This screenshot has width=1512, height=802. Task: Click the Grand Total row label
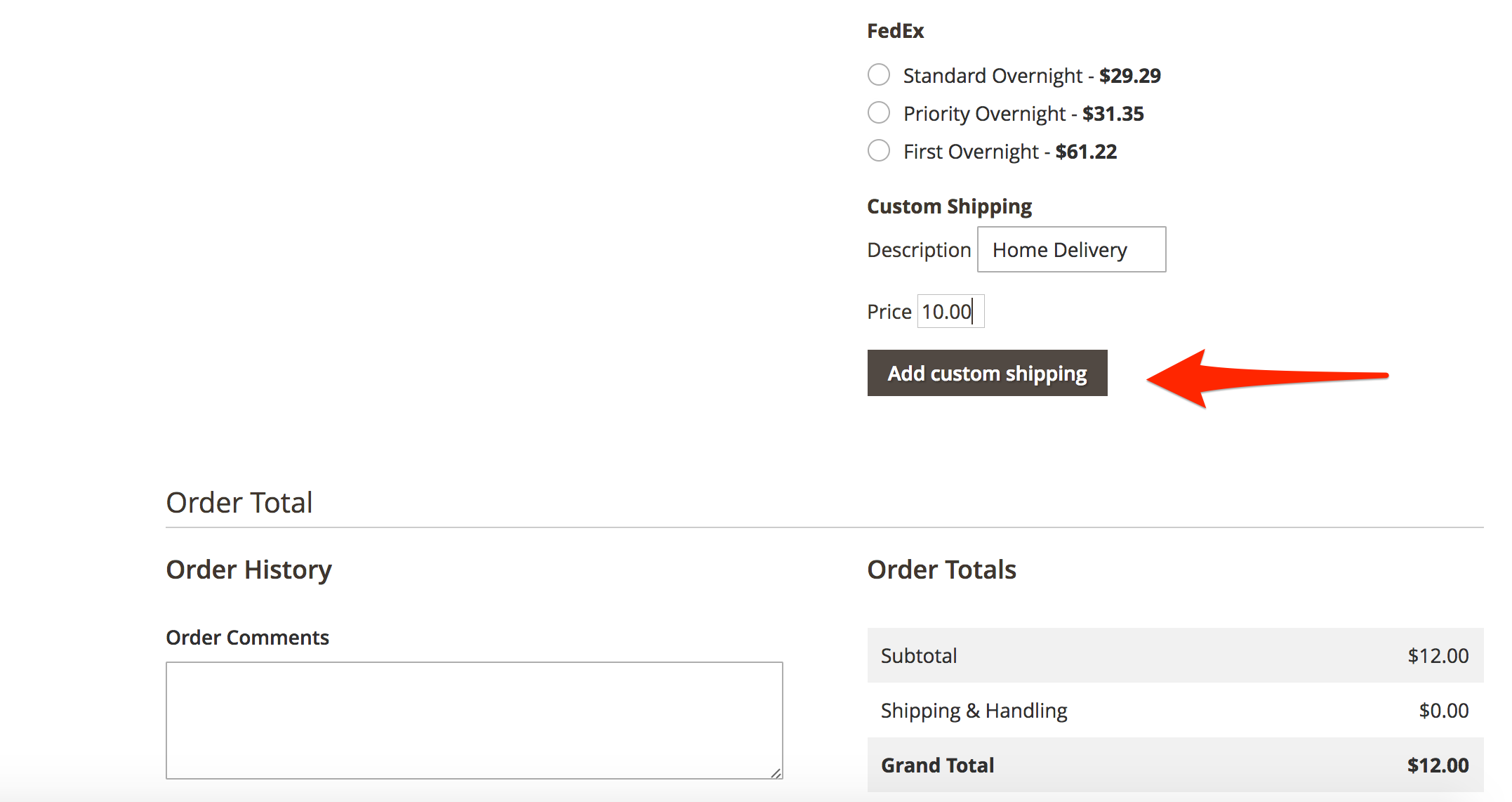pyautogui.click(x=937, y=765)
